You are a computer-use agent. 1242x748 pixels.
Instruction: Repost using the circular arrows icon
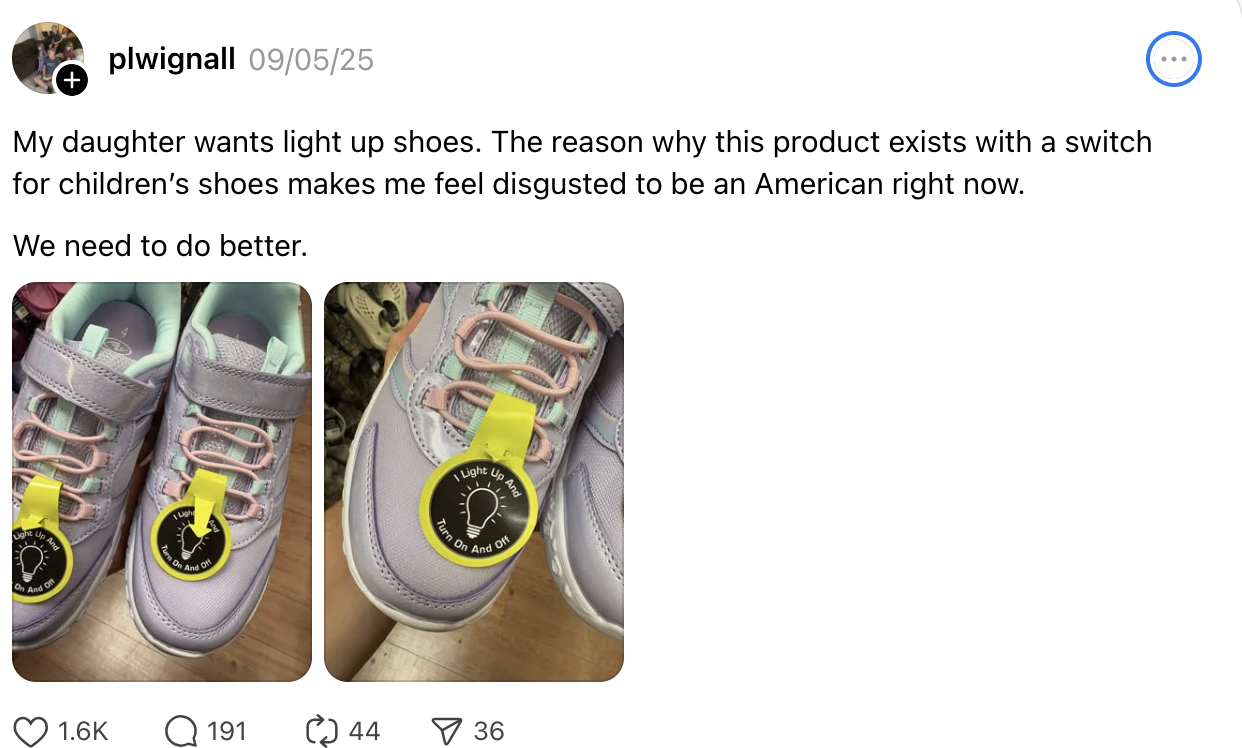pos(322,731)
